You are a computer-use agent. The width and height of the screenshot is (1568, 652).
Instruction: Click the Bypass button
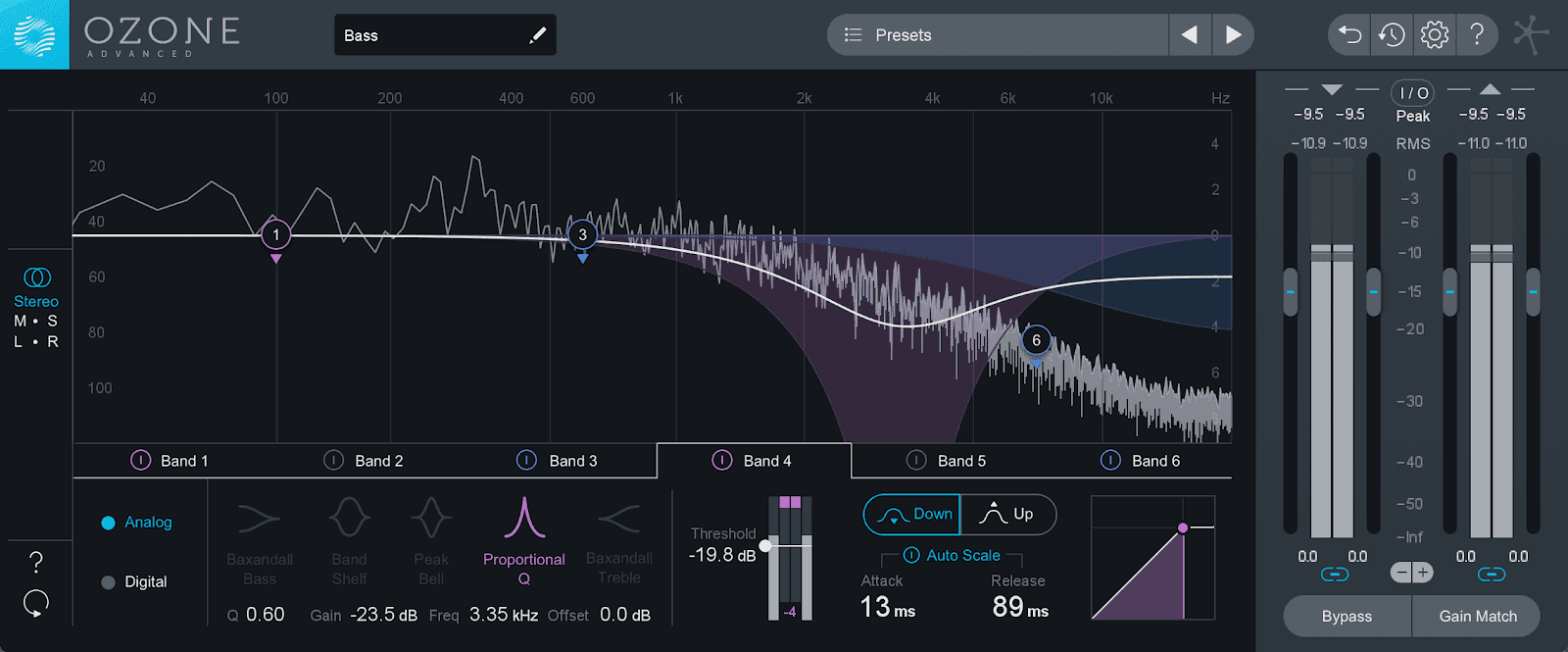click(1347, 616)
